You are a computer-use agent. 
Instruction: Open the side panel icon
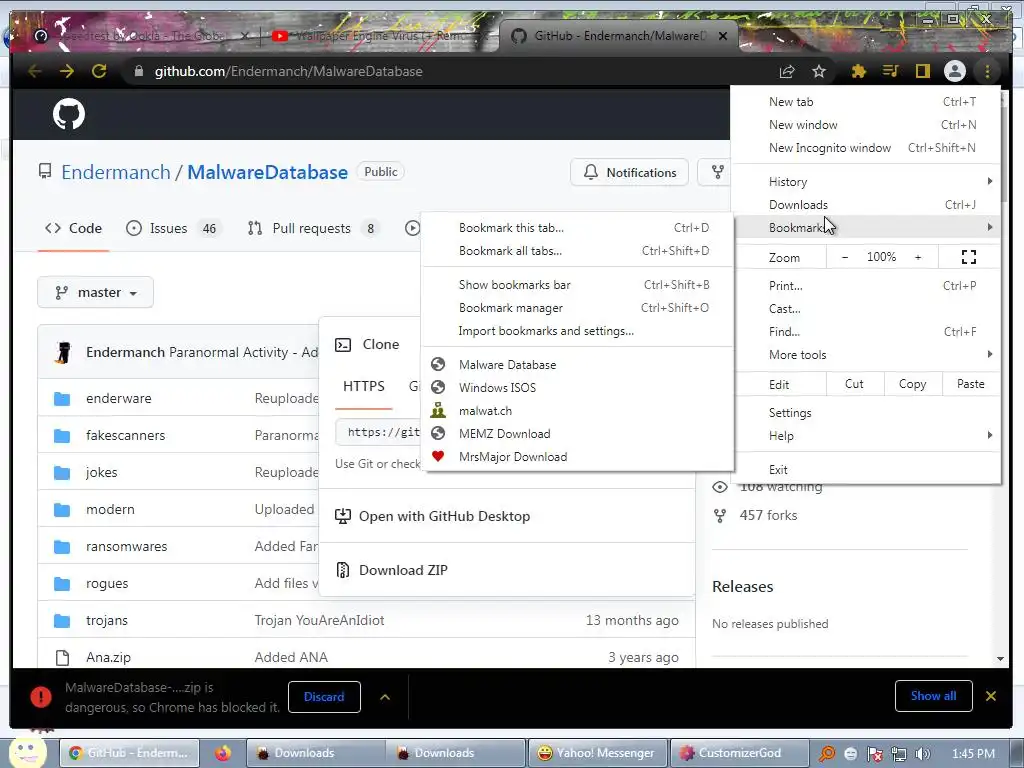pos(922,71)
